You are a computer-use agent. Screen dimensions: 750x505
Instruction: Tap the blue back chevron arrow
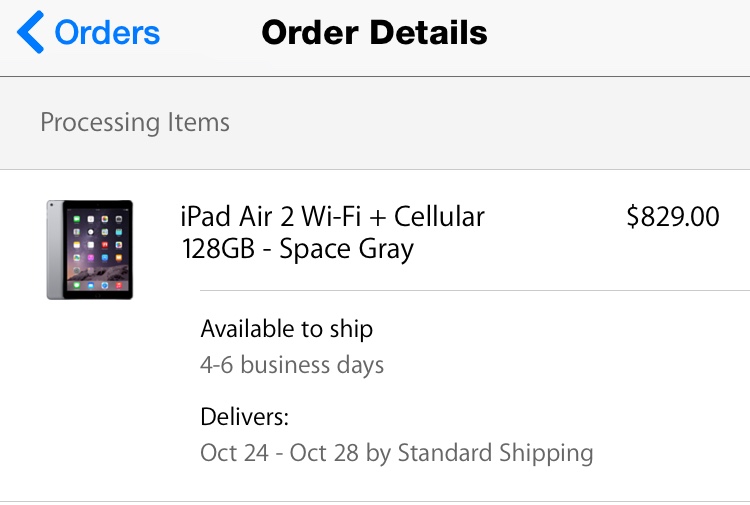[x=30, y=32]
